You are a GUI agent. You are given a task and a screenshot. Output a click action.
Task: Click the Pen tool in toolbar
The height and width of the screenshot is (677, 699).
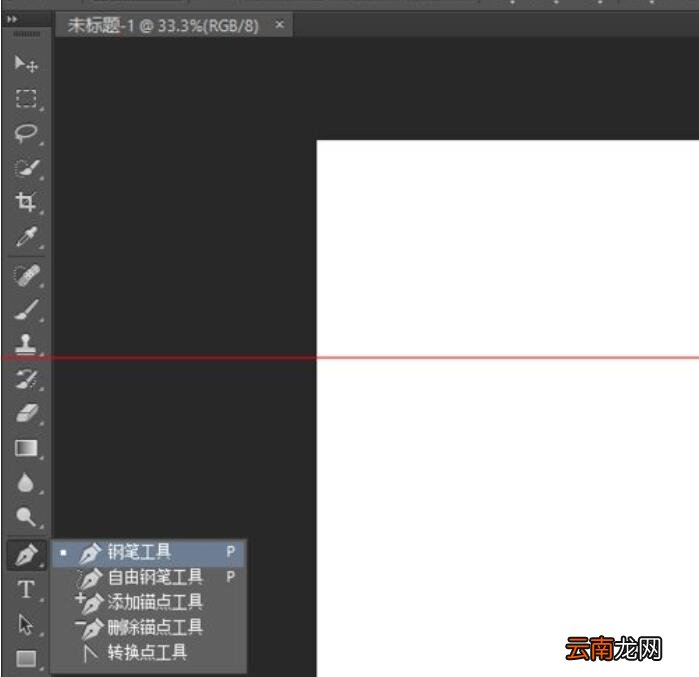(x=26, y=555)
